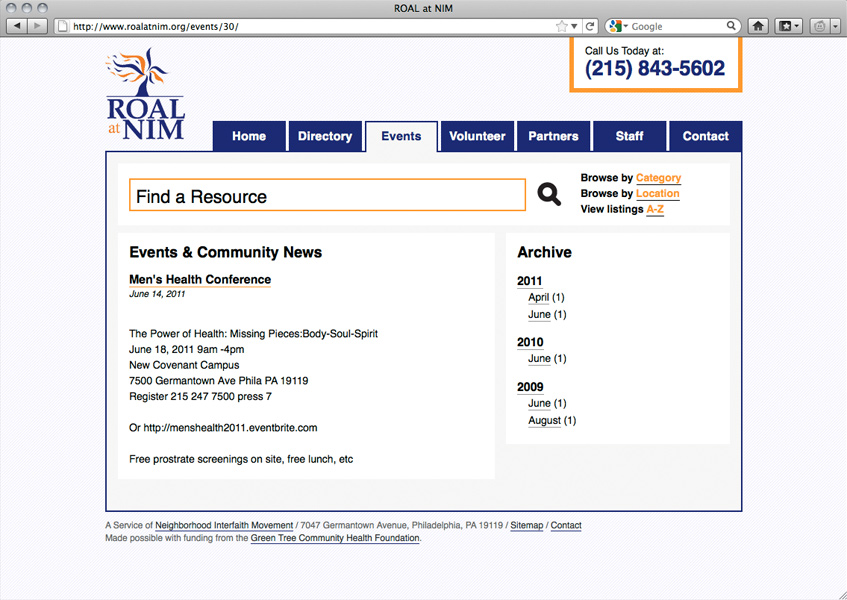Click the ROAL at NIM logo
Image resolution: width=847 pixels, height=600 pixels.
tap(145, 95)
